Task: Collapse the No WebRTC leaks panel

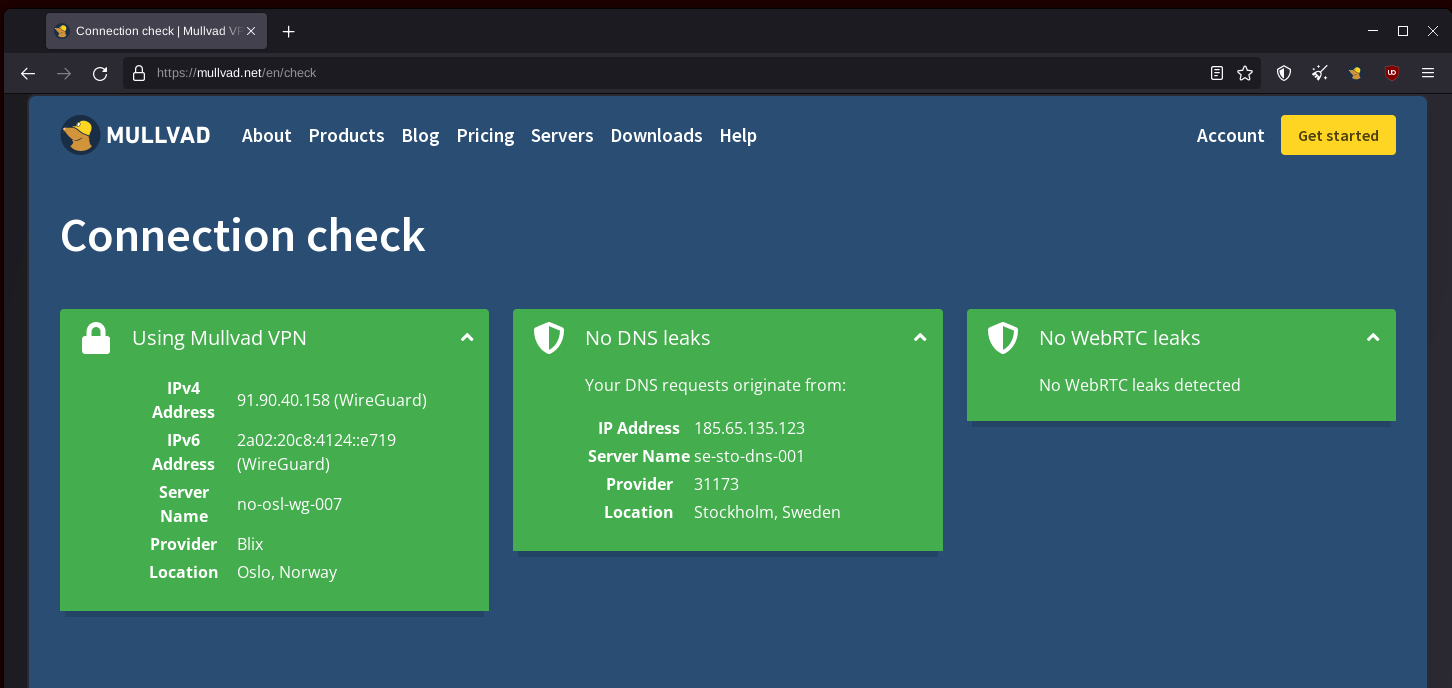Action: (1373, 338)
